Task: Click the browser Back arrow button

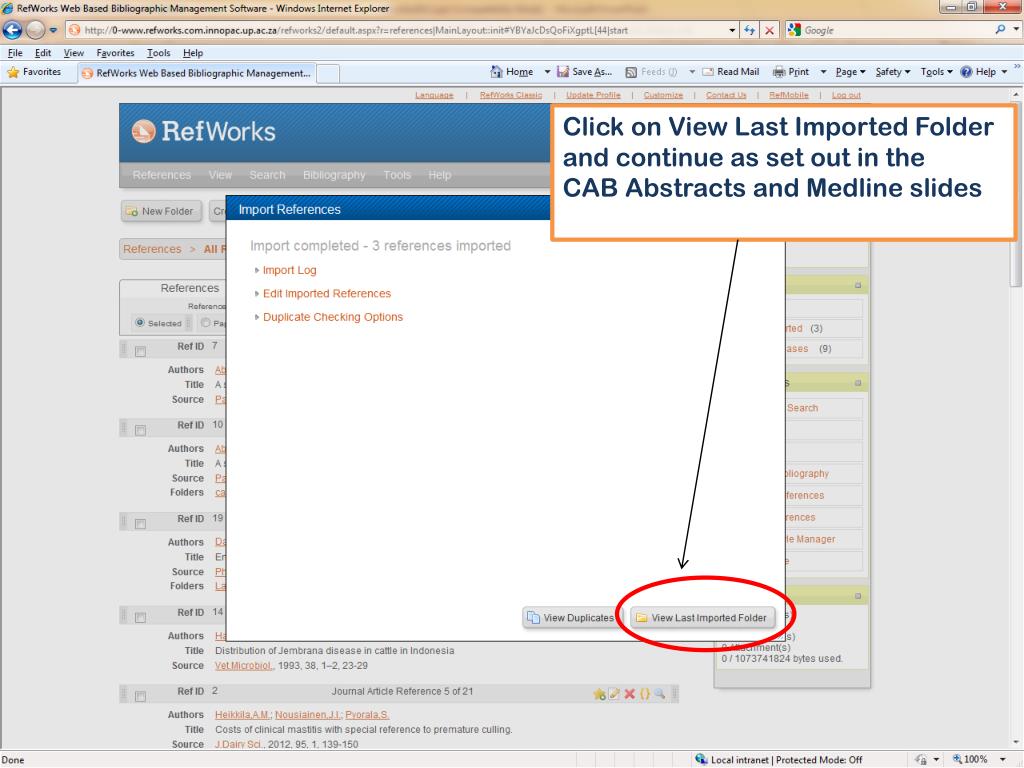Action: [x=12, y=30]
